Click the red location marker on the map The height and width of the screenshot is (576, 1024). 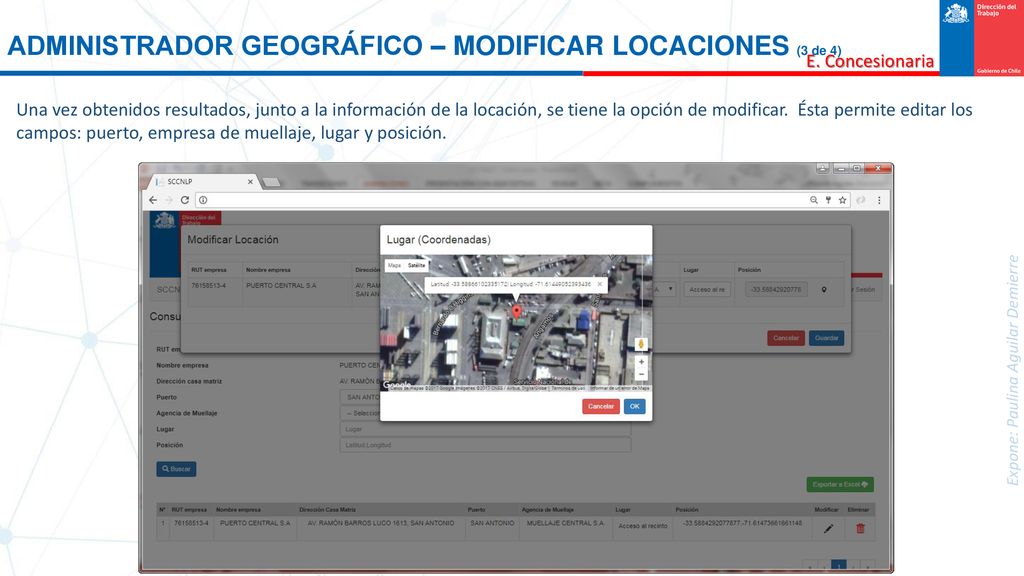pos(517,312)
